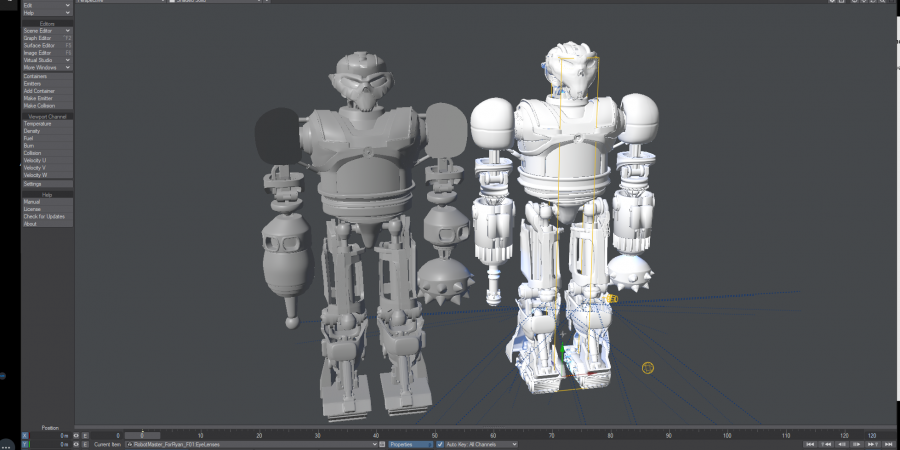
Task: Select the Temperature viewport channel
Action: click(x=47, y=124)
